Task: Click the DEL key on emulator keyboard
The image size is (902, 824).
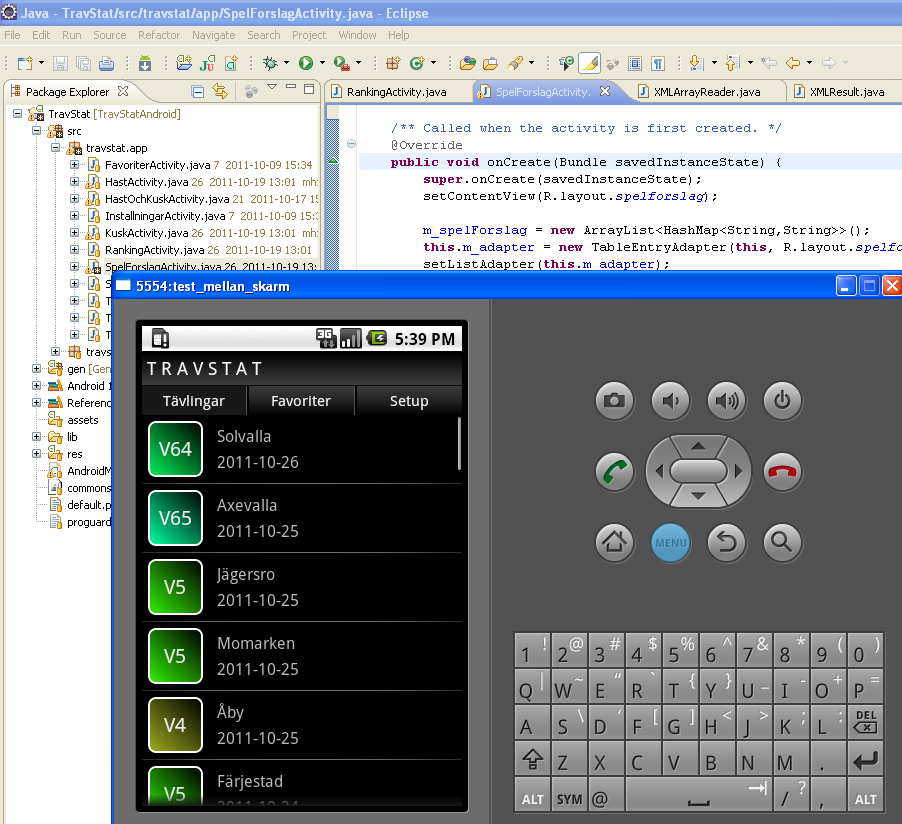Action: point(866,721)
